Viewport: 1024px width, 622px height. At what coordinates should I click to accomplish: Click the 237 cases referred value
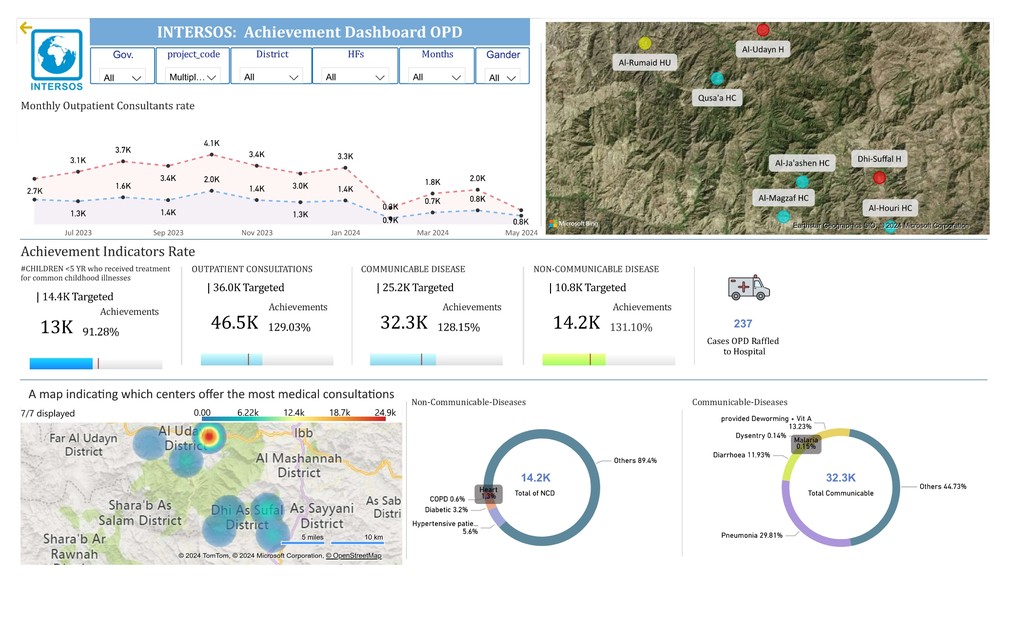tap(743, 323)
